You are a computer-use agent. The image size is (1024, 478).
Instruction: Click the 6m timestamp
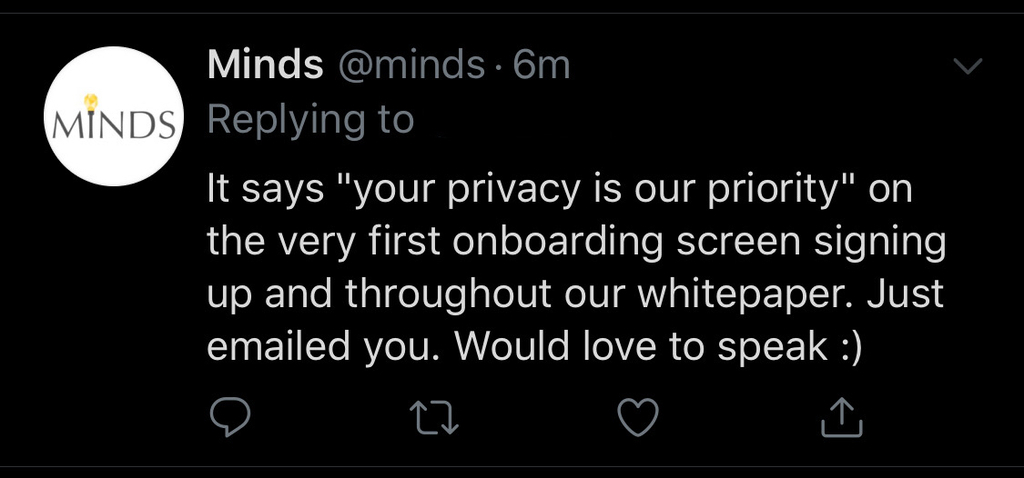tap(540, 66)
